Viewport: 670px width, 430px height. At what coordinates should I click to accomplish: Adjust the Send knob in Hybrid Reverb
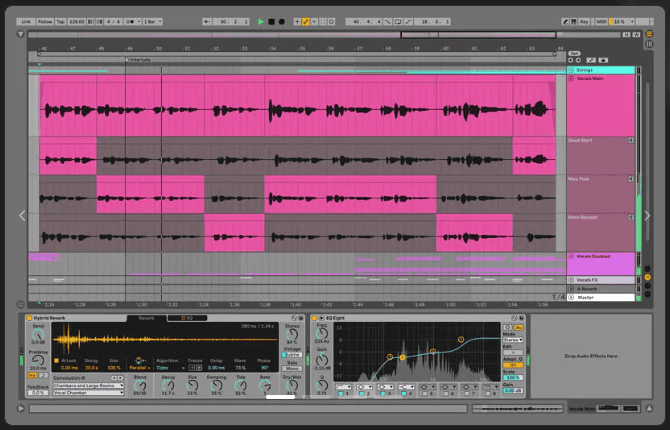click(38, 335)
